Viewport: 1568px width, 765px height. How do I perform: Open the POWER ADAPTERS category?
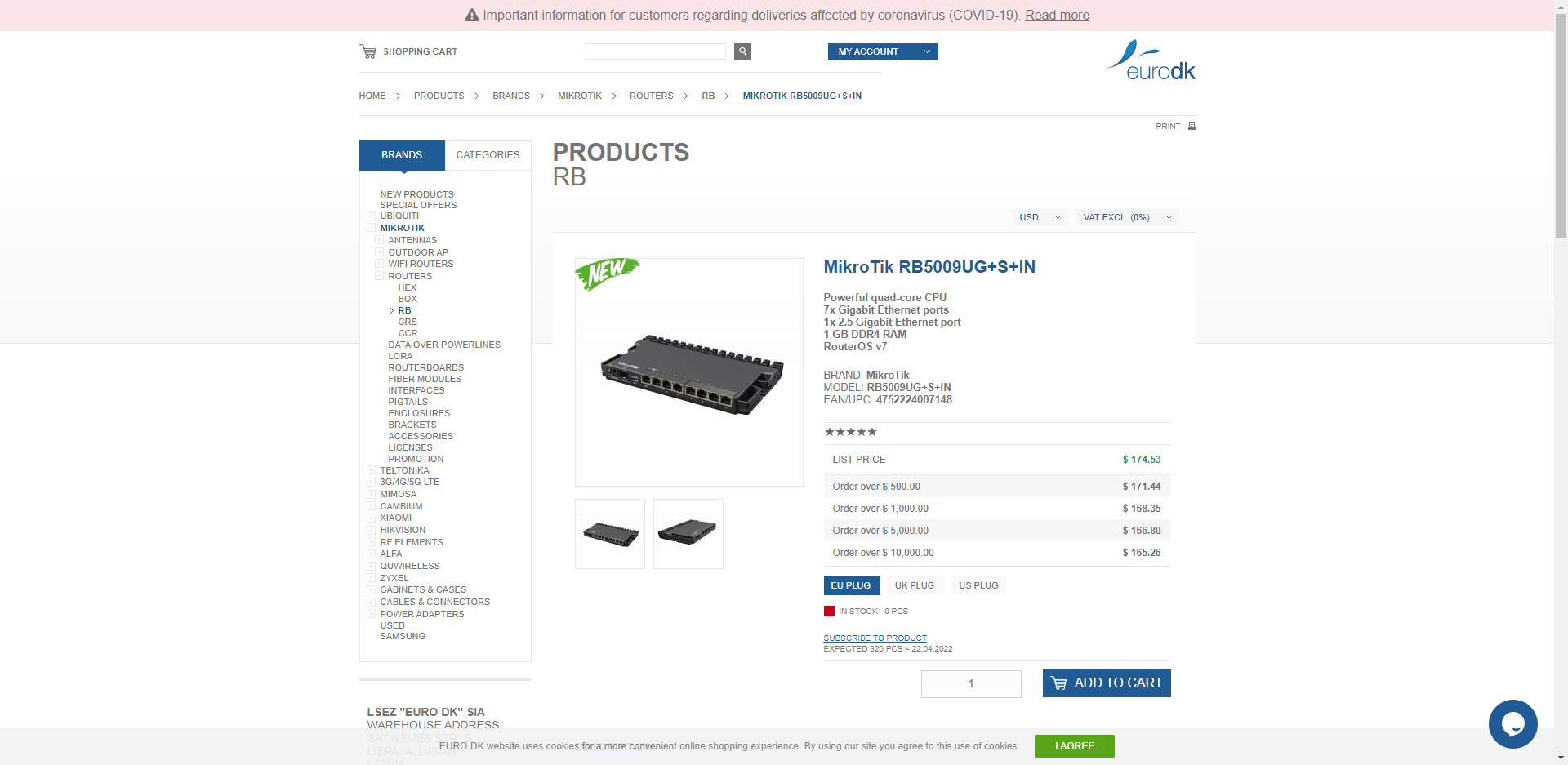pos(421,614)
